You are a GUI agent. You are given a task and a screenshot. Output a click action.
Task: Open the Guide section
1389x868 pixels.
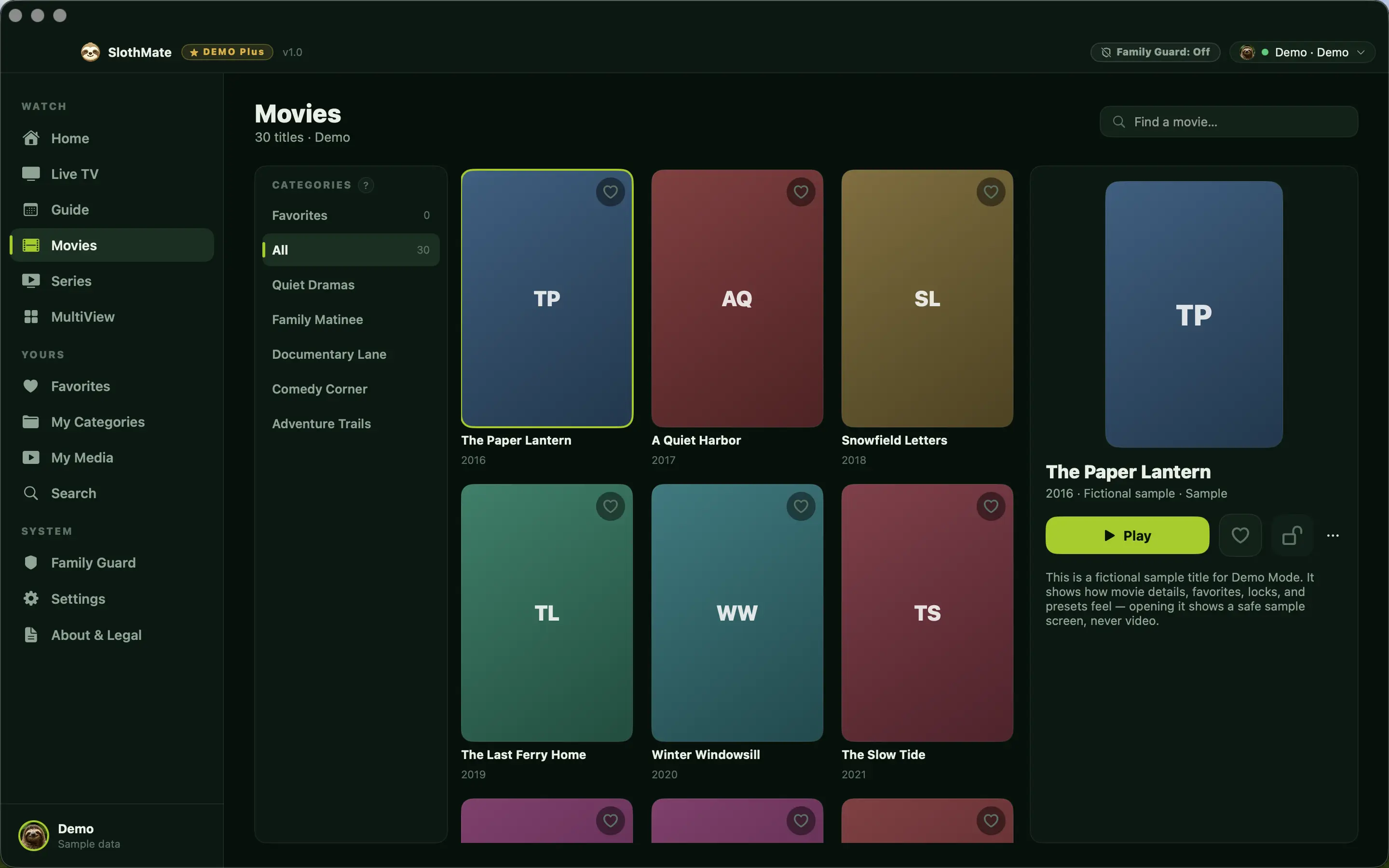(x=112, y=210)
